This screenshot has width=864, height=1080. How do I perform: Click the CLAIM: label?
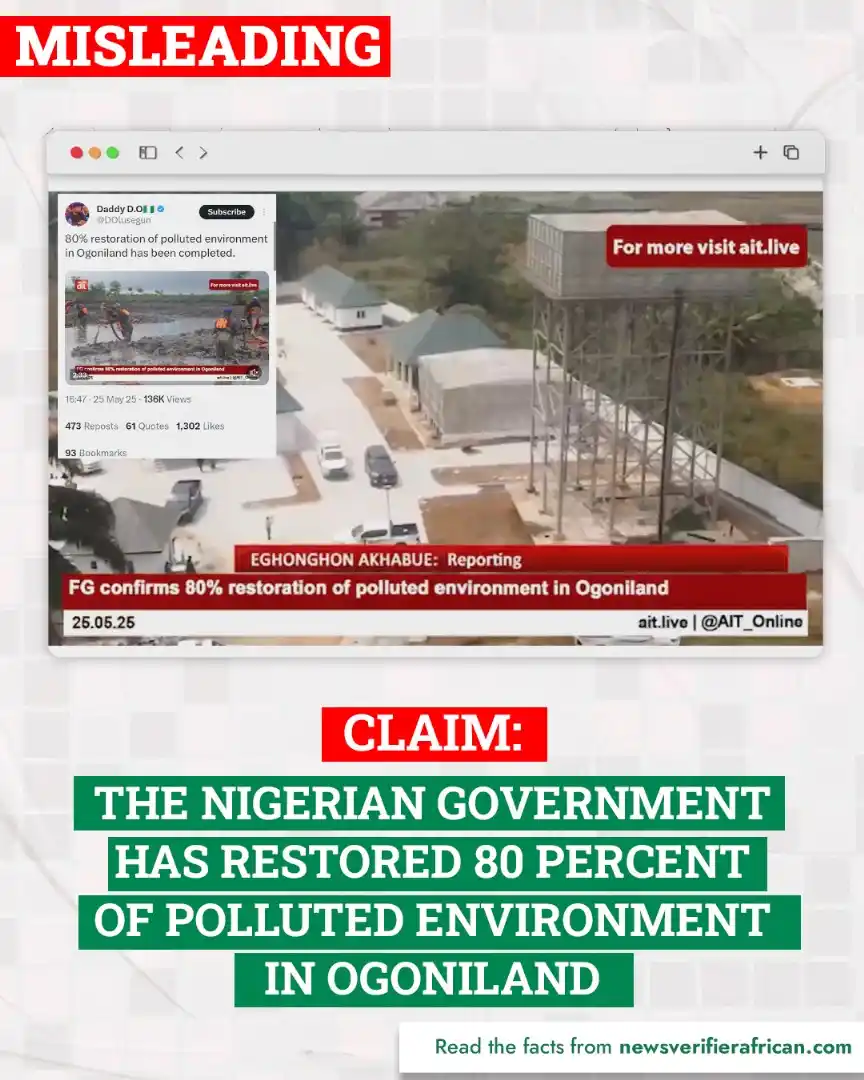click(x=434, y=734)
